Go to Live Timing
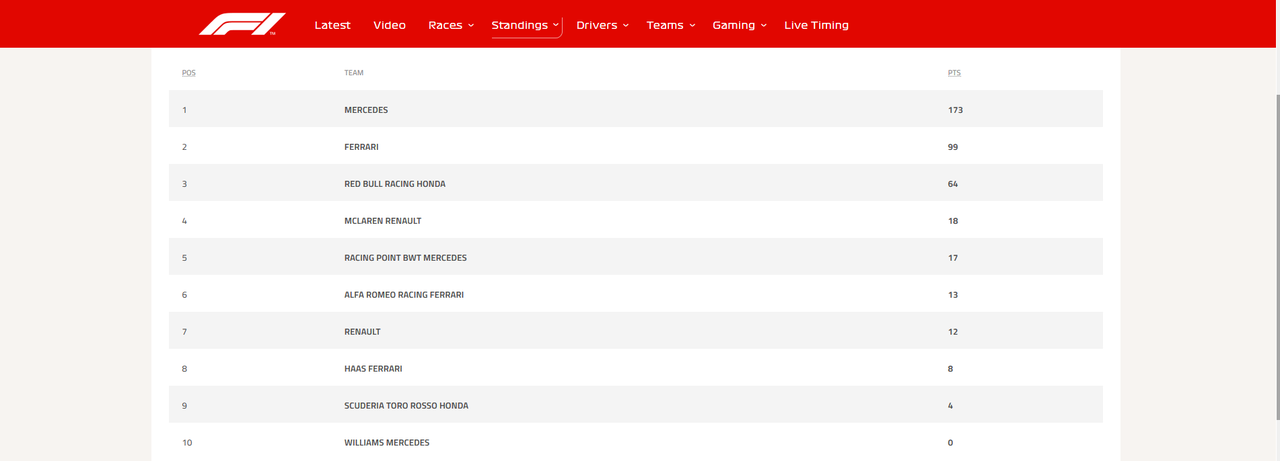The height and width of the screenshot is (461, 1280). pyautogui.click(x=816, y=25)
